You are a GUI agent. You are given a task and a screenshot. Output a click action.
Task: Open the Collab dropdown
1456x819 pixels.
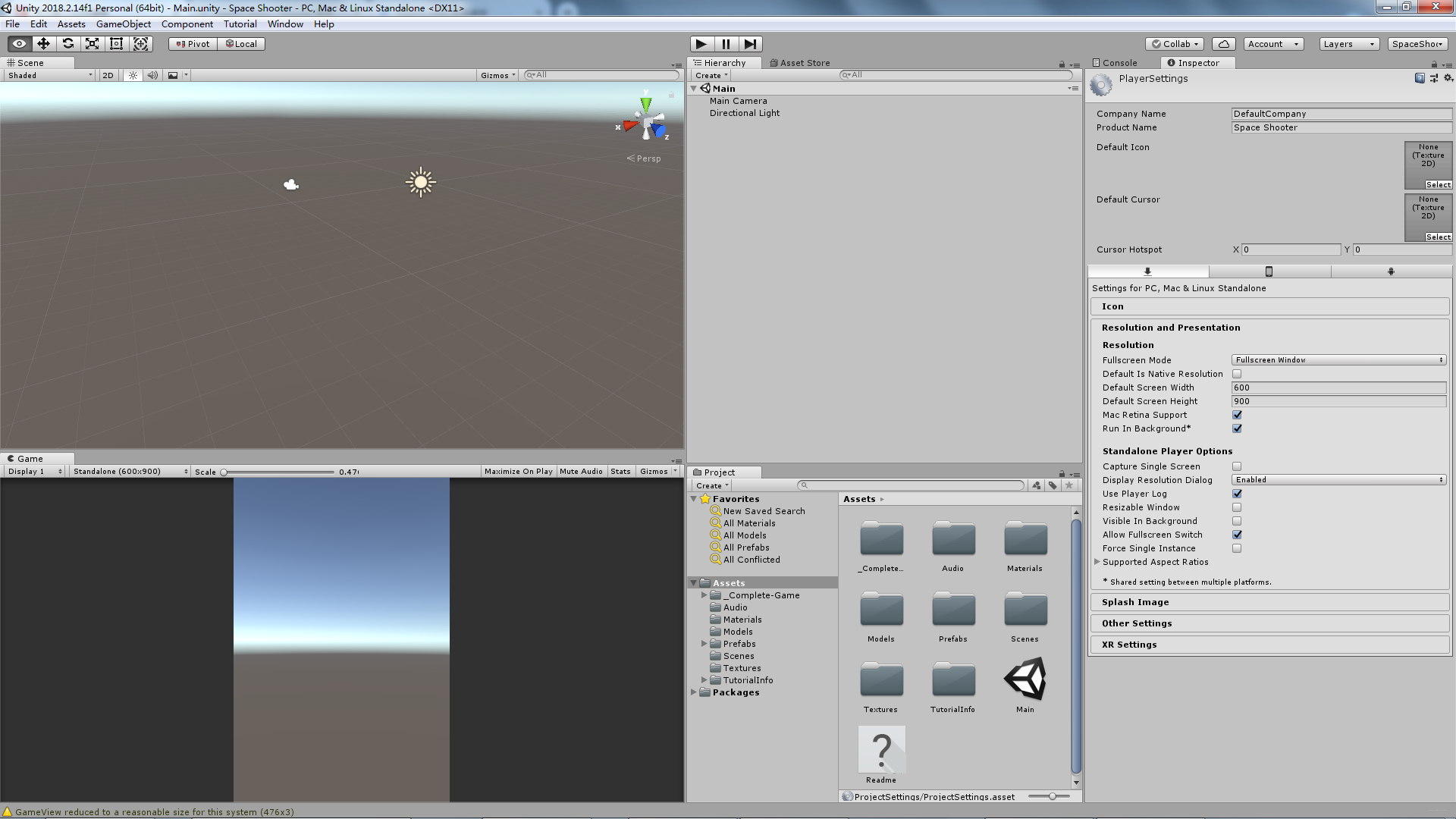point(1175,44)
